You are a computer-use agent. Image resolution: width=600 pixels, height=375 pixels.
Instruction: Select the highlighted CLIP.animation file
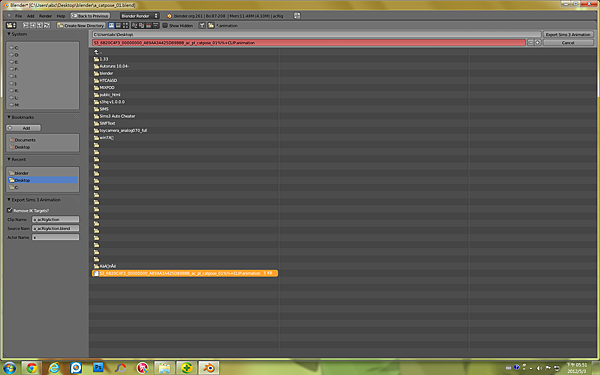(185, 273)
